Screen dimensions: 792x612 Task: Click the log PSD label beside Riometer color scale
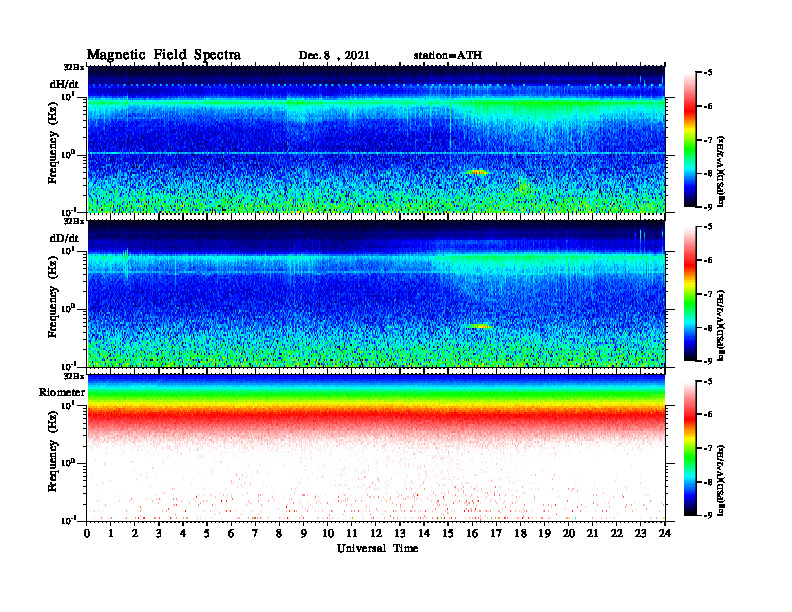(x=721, y=480)
